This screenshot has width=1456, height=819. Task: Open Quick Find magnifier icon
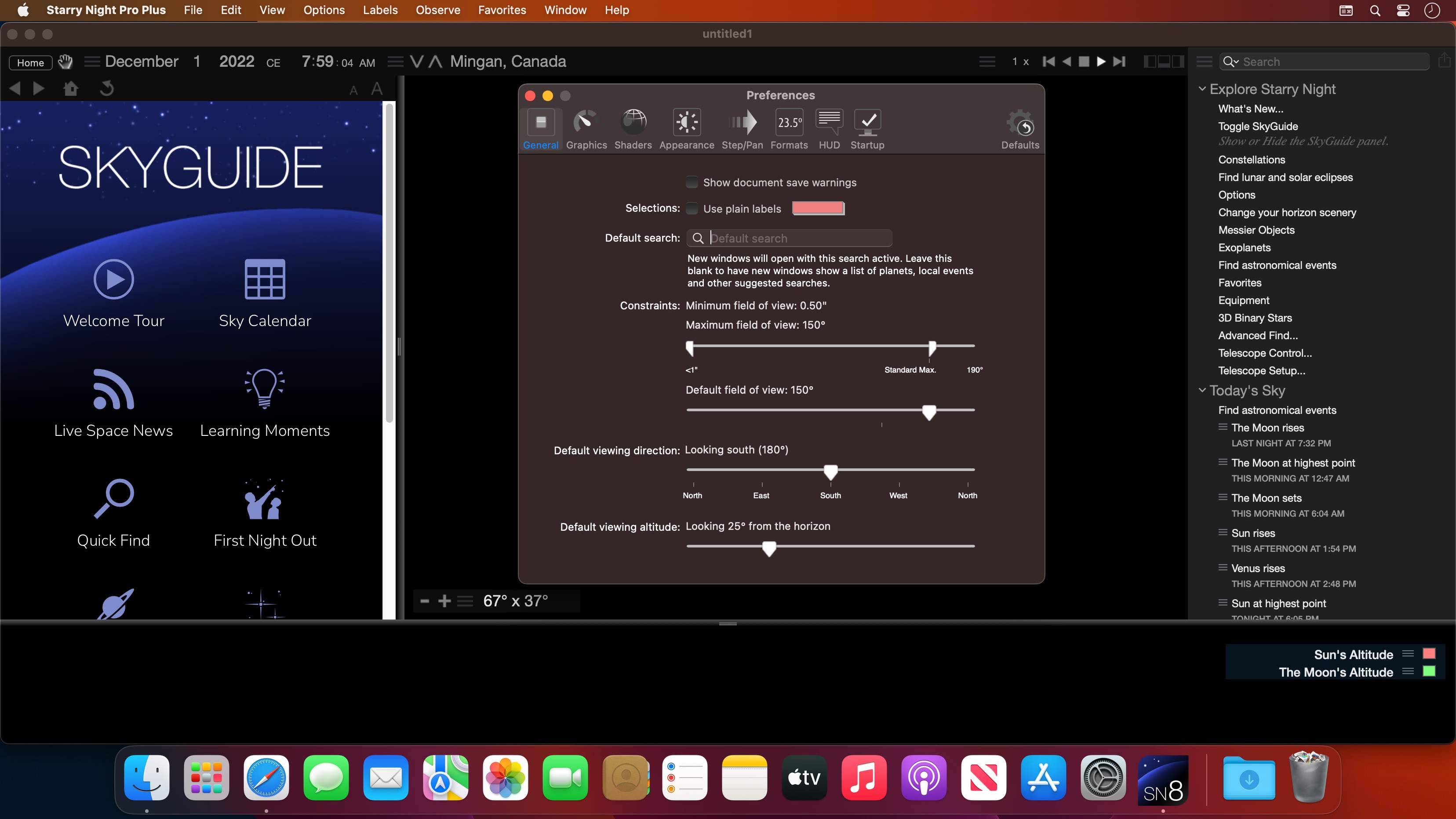click(x=113, y=499)
